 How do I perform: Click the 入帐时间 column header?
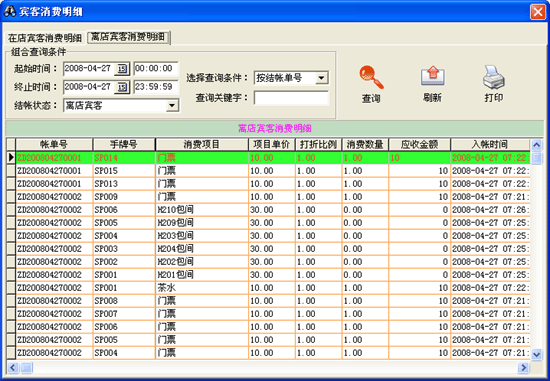coord(490,144)
